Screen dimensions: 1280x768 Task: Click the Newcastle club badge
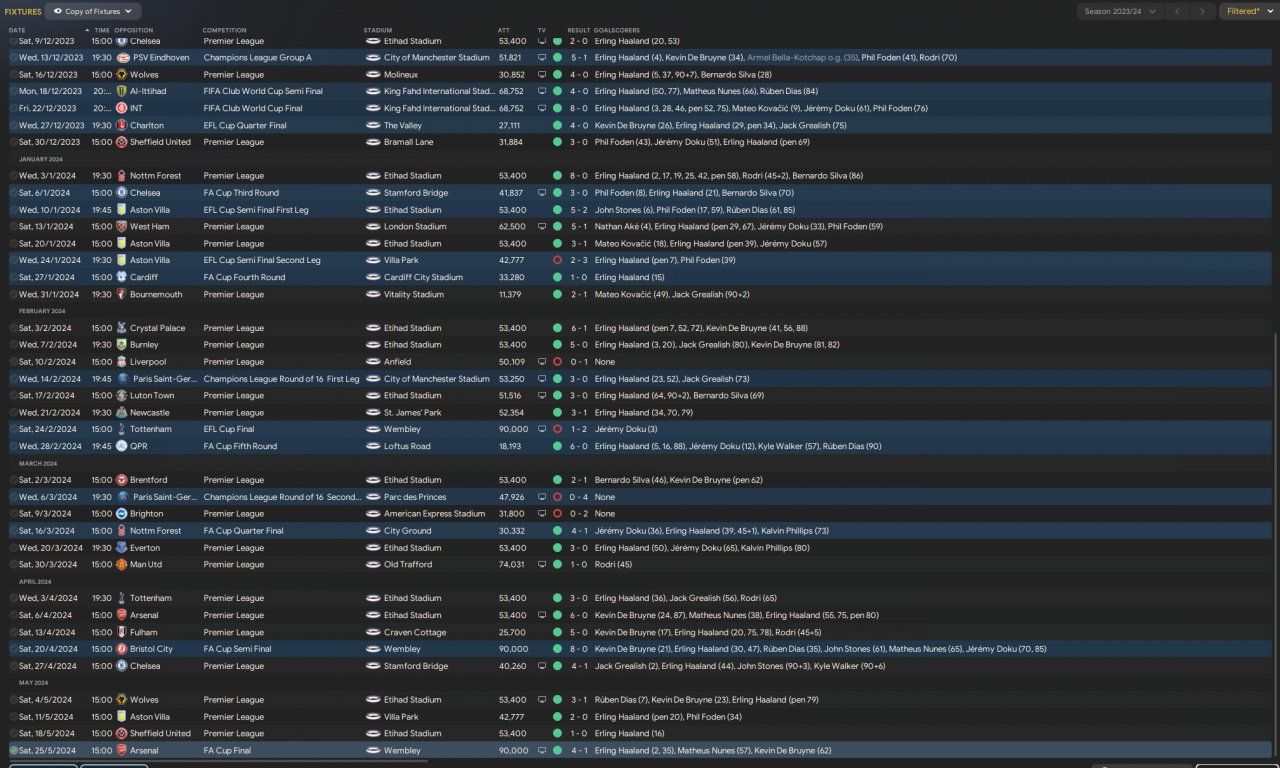(x=121, y=412)
